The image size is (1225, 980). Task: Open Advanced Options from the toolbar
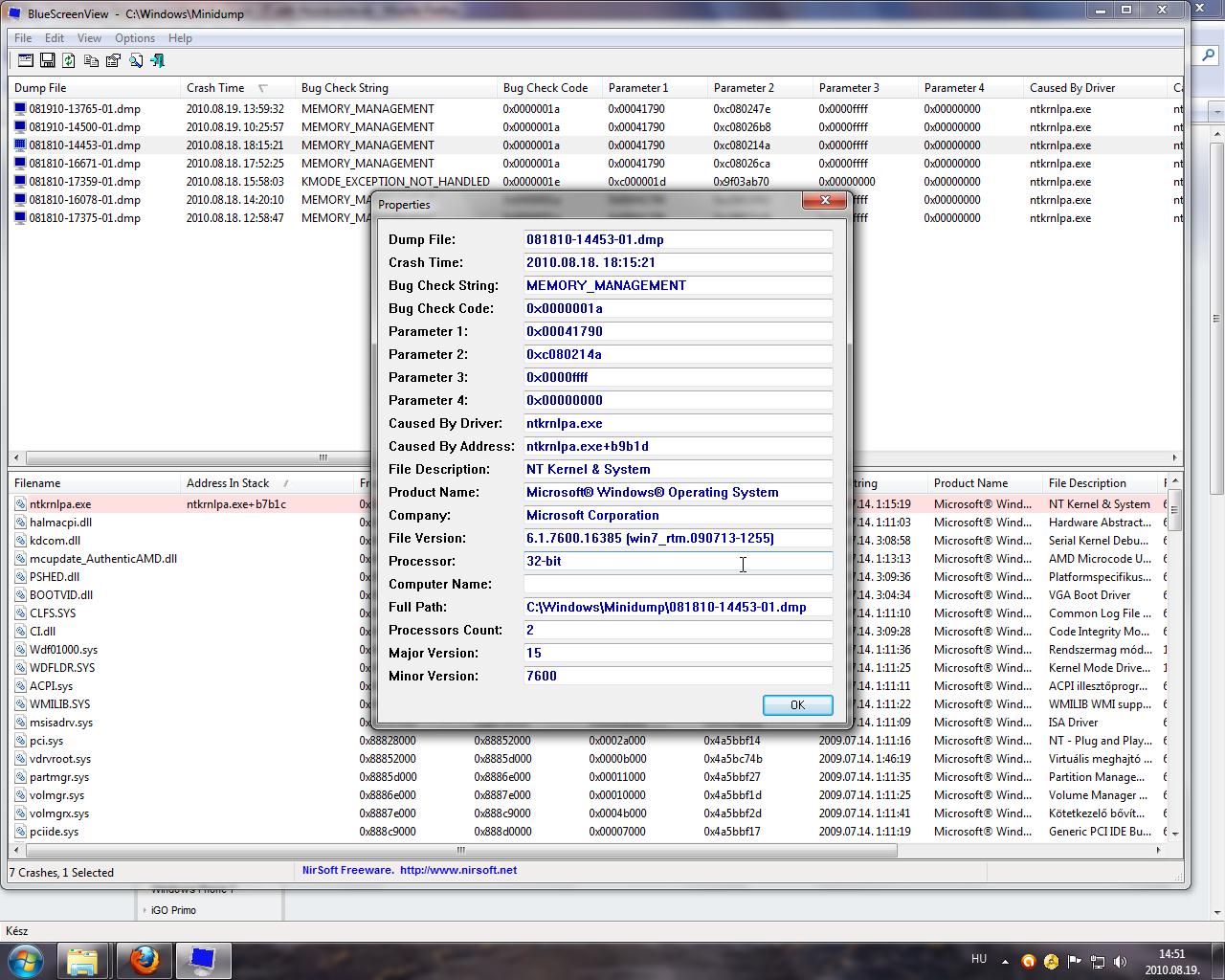point(26,60)
